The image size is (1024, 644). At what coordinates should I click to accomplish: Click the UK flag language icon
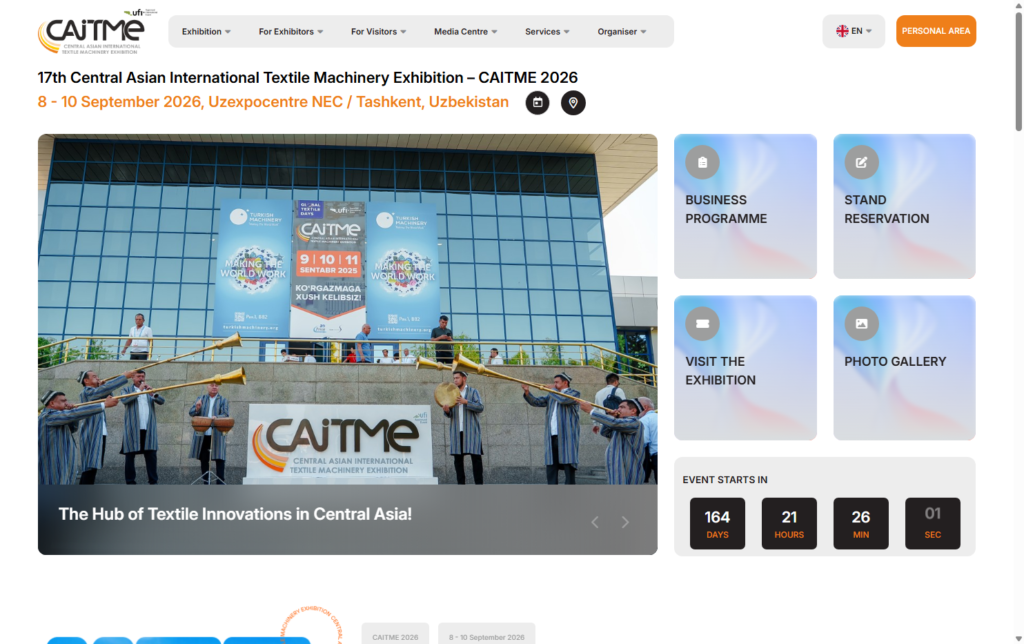842,31
